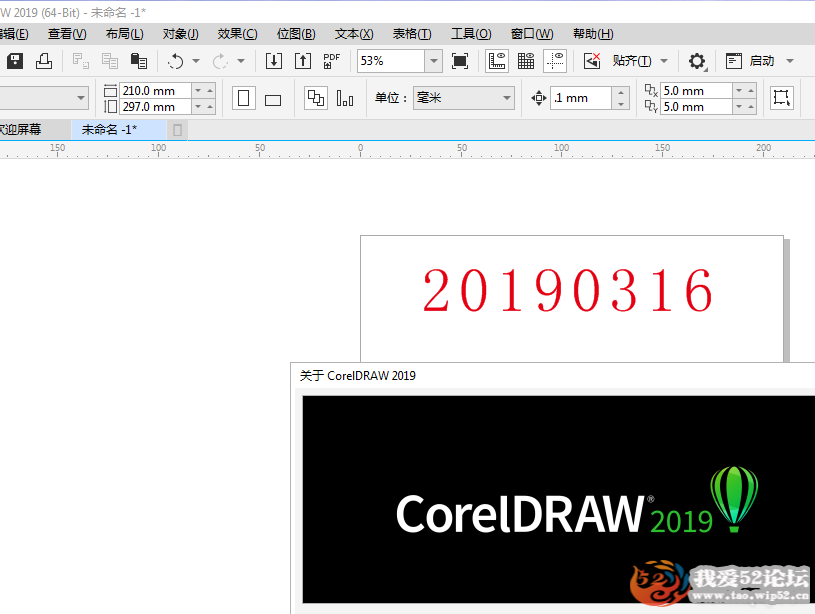Open the page height 297.0 mm dropdown arrow
The width and height of the screenshot is (815, 614).
(198, 107)
